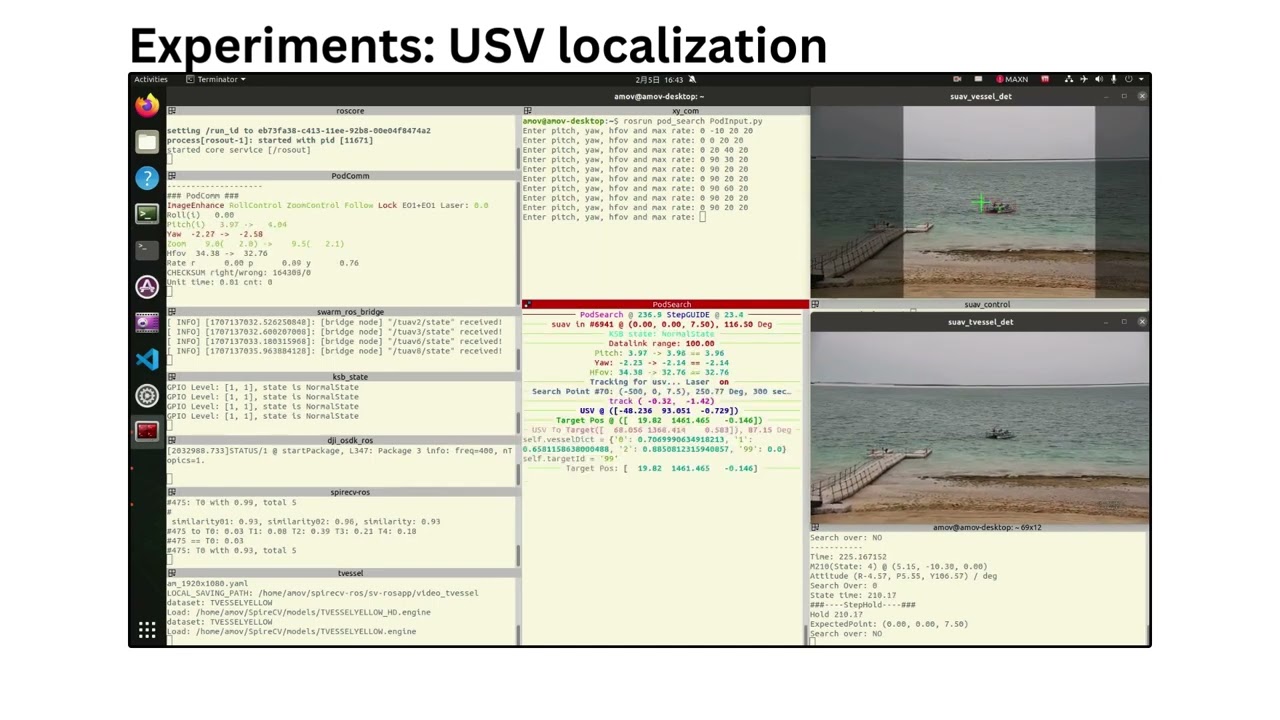Click the microphone tray icon
1280x720 pixels.
pos(1113,79)
